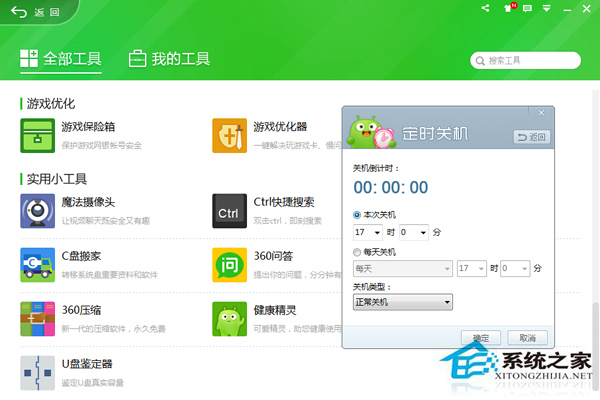Expand the hour dropdown under 本次关机
This screenshot has height=400, width=600.
click(x=367, y=232)
